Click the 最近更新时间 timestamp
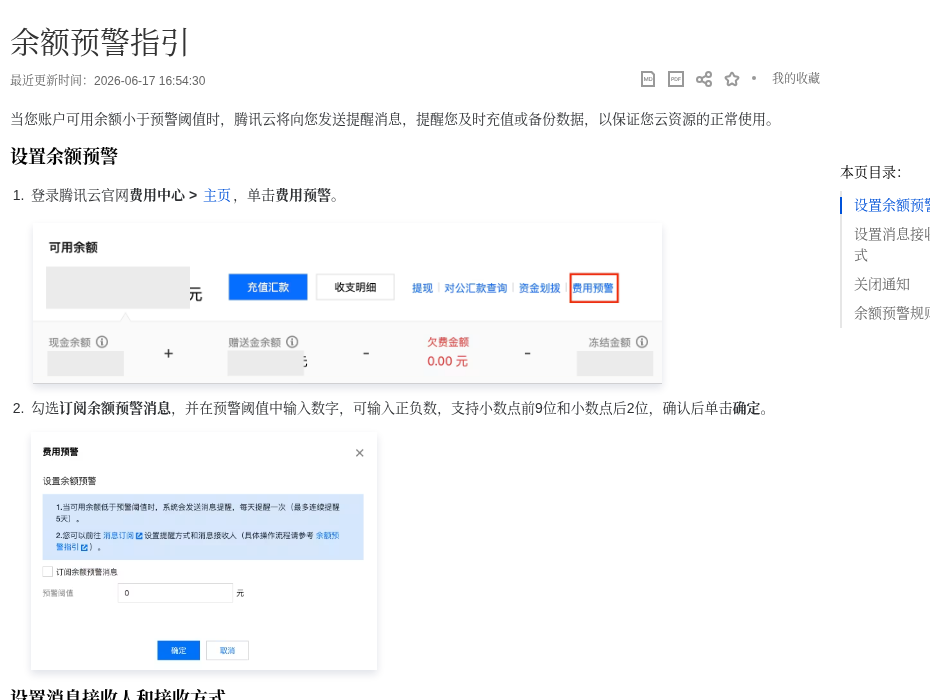 108,81
